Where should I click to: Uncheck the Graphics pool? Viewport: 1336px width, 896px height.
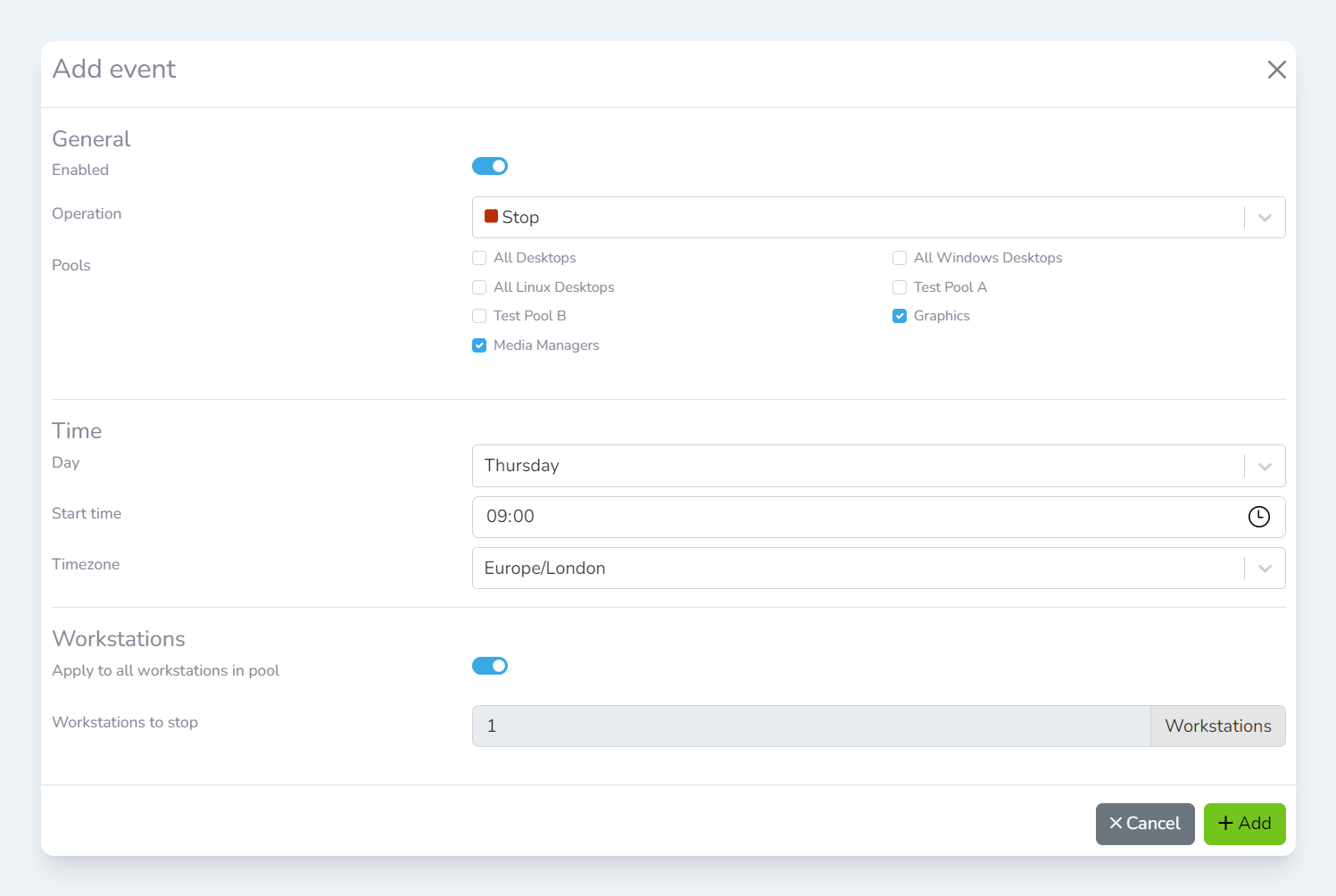click(x=900, y=316)
